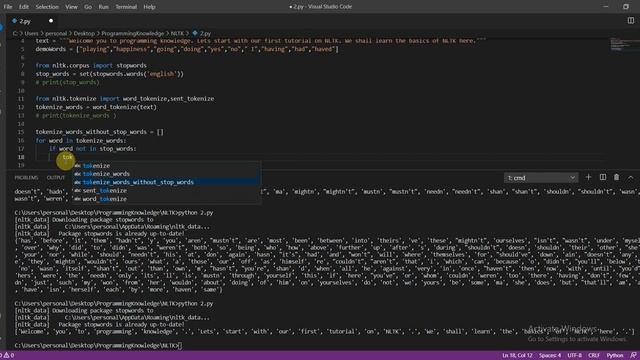Screen dimensions: 640x360
Task: Click line 5 demoWords list
Action: (x=187, y=49)
